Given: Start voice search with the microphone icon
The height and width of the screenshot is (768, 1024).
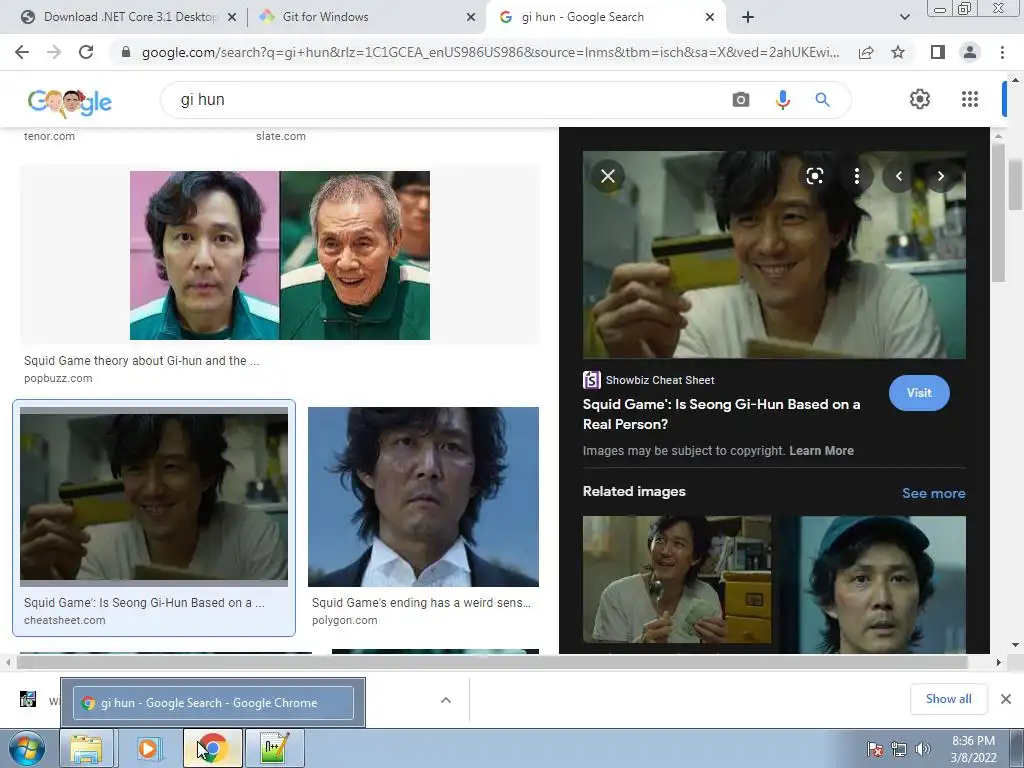Looking at the screenshot, I should click(782, 99).
